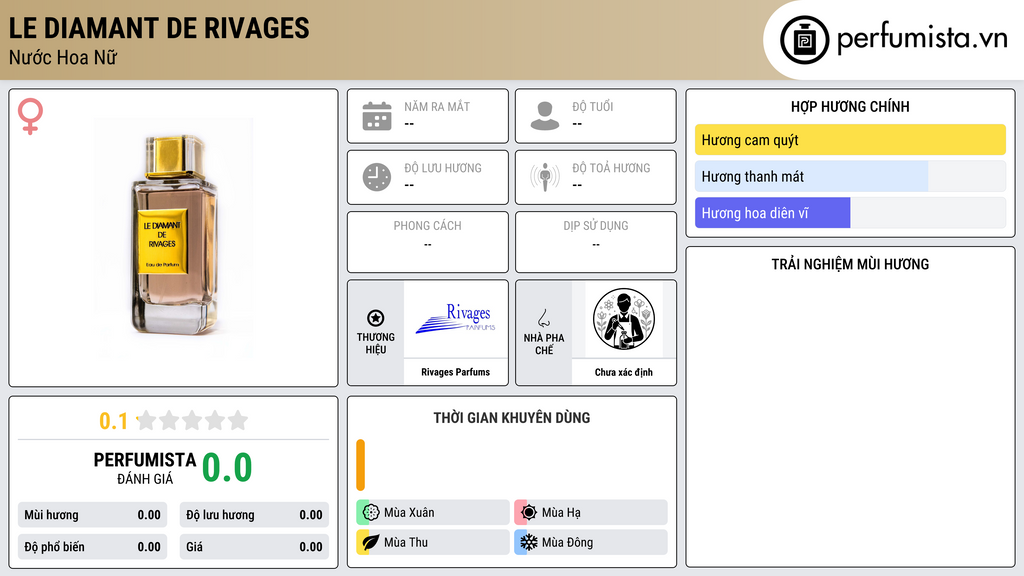This screenshot has height=576, width=1024.
Task: Click the Hương thanh mát accord bar
Action: 850,176
